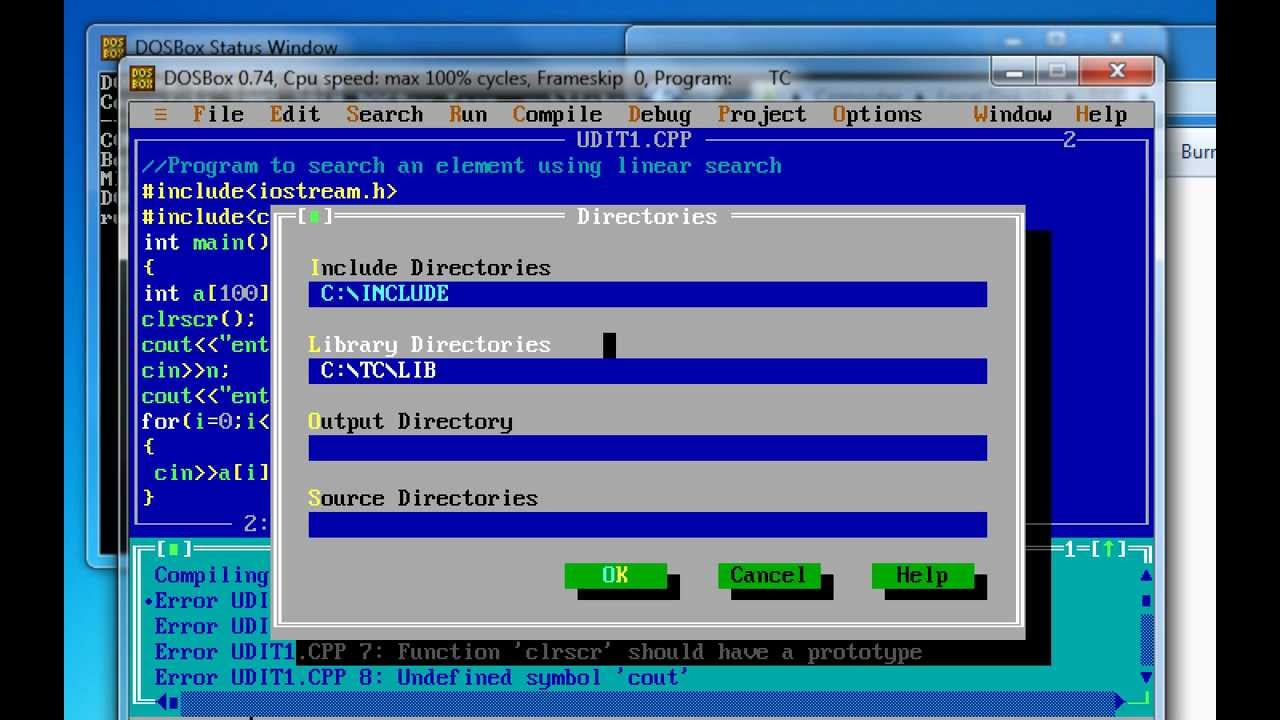Confirm directories with the OK button
This screenshot has width=1280, height=720.
[615, 575]
